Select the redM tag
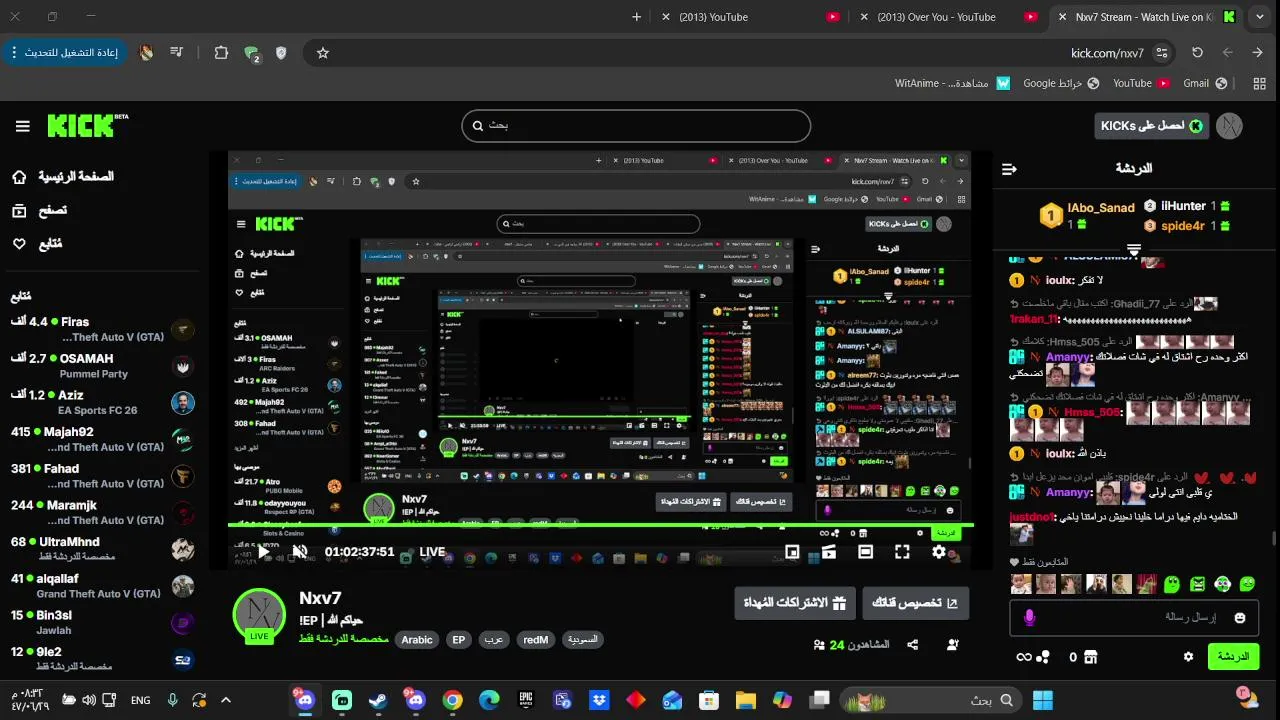1280x720 pixels. click(x=536, y=640)
